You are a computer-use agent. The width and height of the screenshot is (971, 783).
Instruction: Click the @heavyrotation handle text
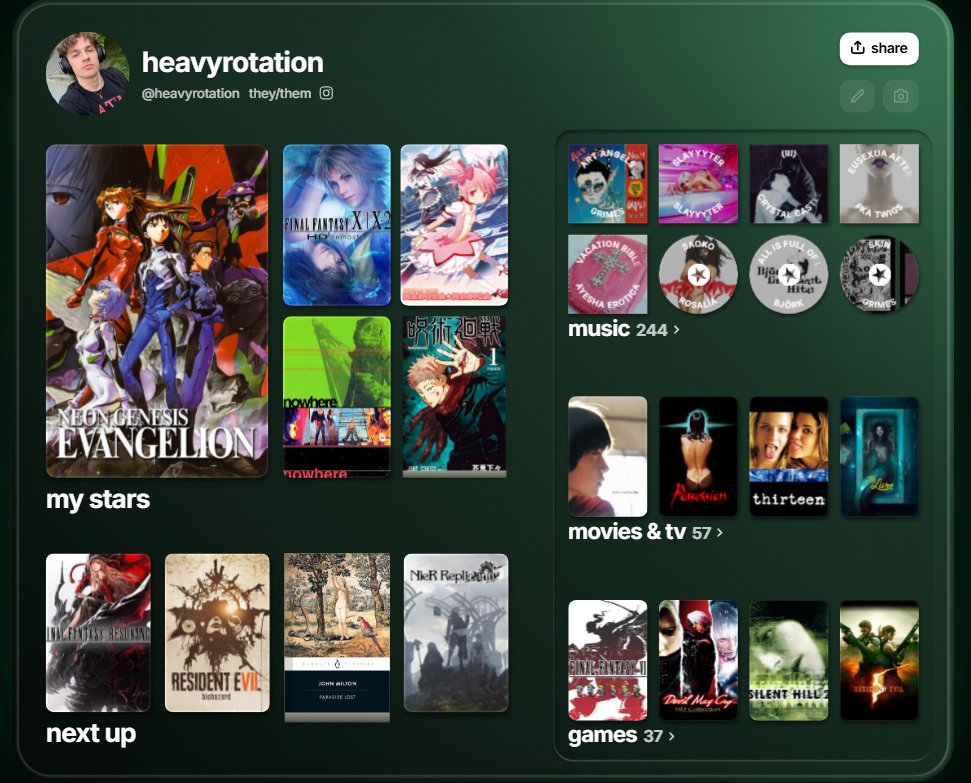190,94
